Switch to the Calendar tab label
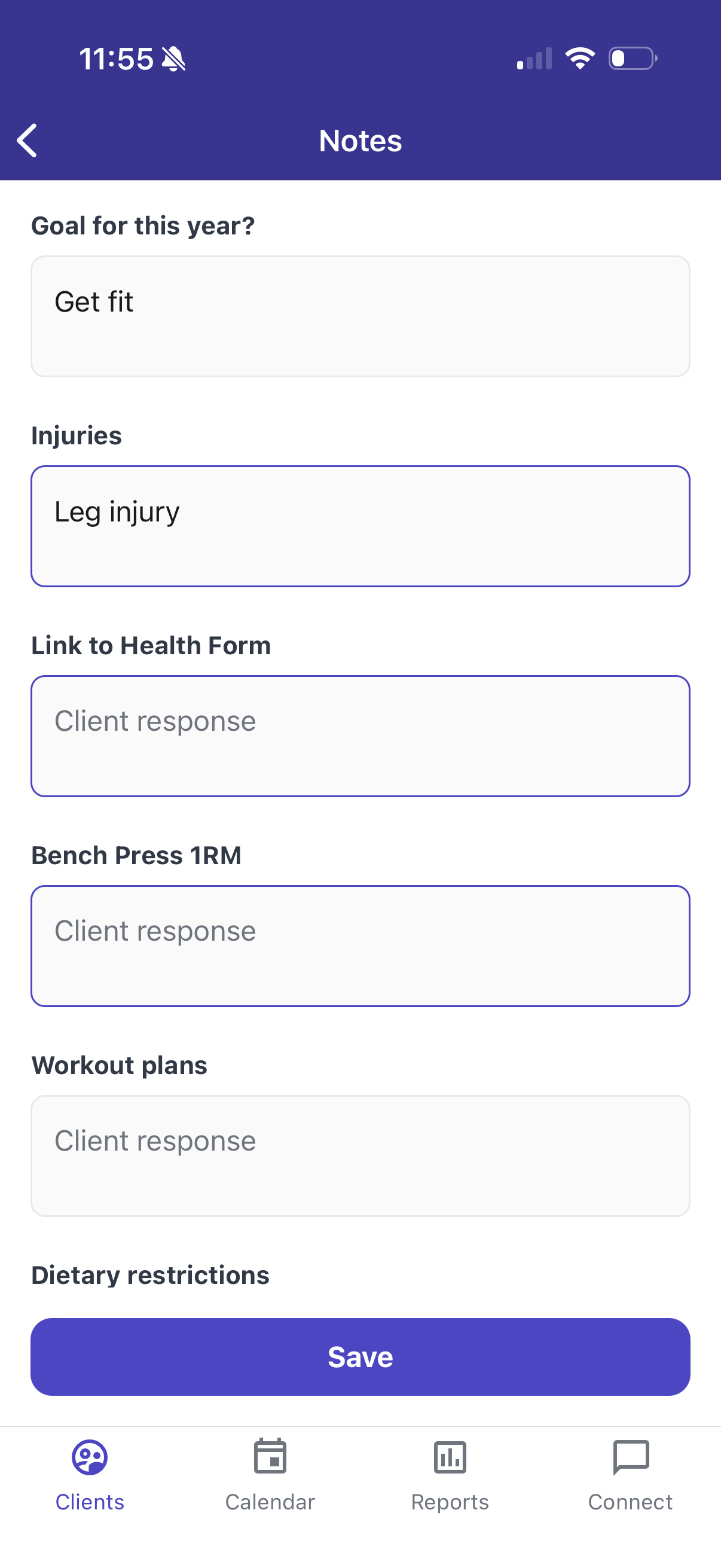Screen dimensions: 721x1568 tap(270, 1502)
